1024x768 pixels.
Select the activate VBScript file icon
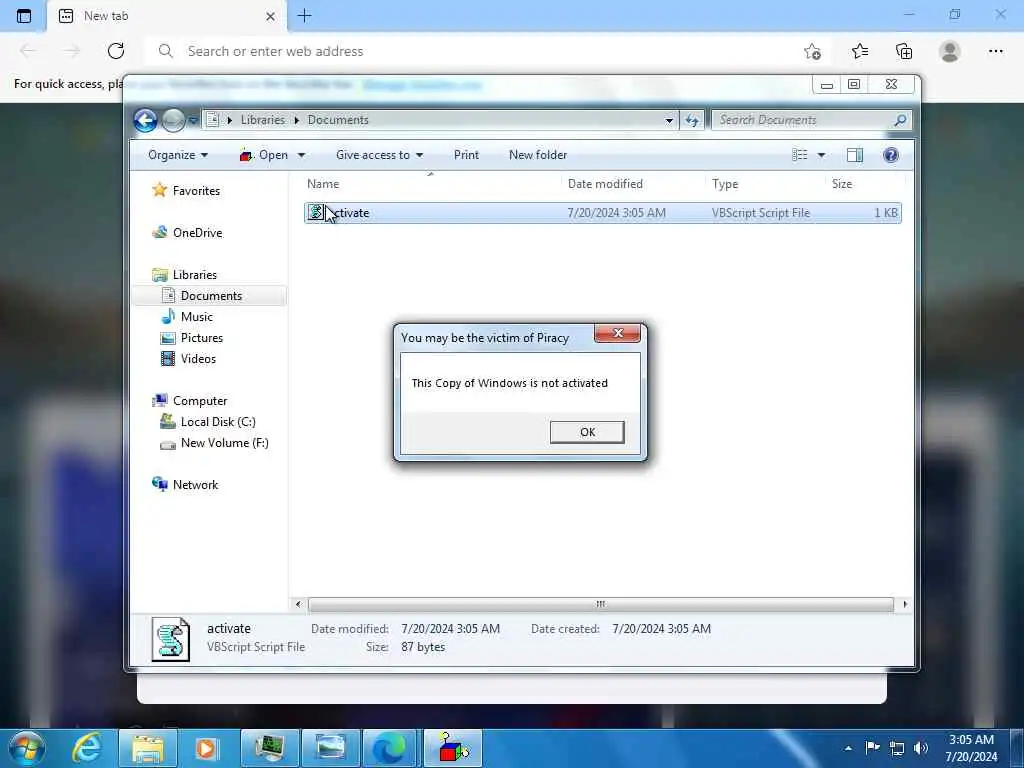point(316,213)
